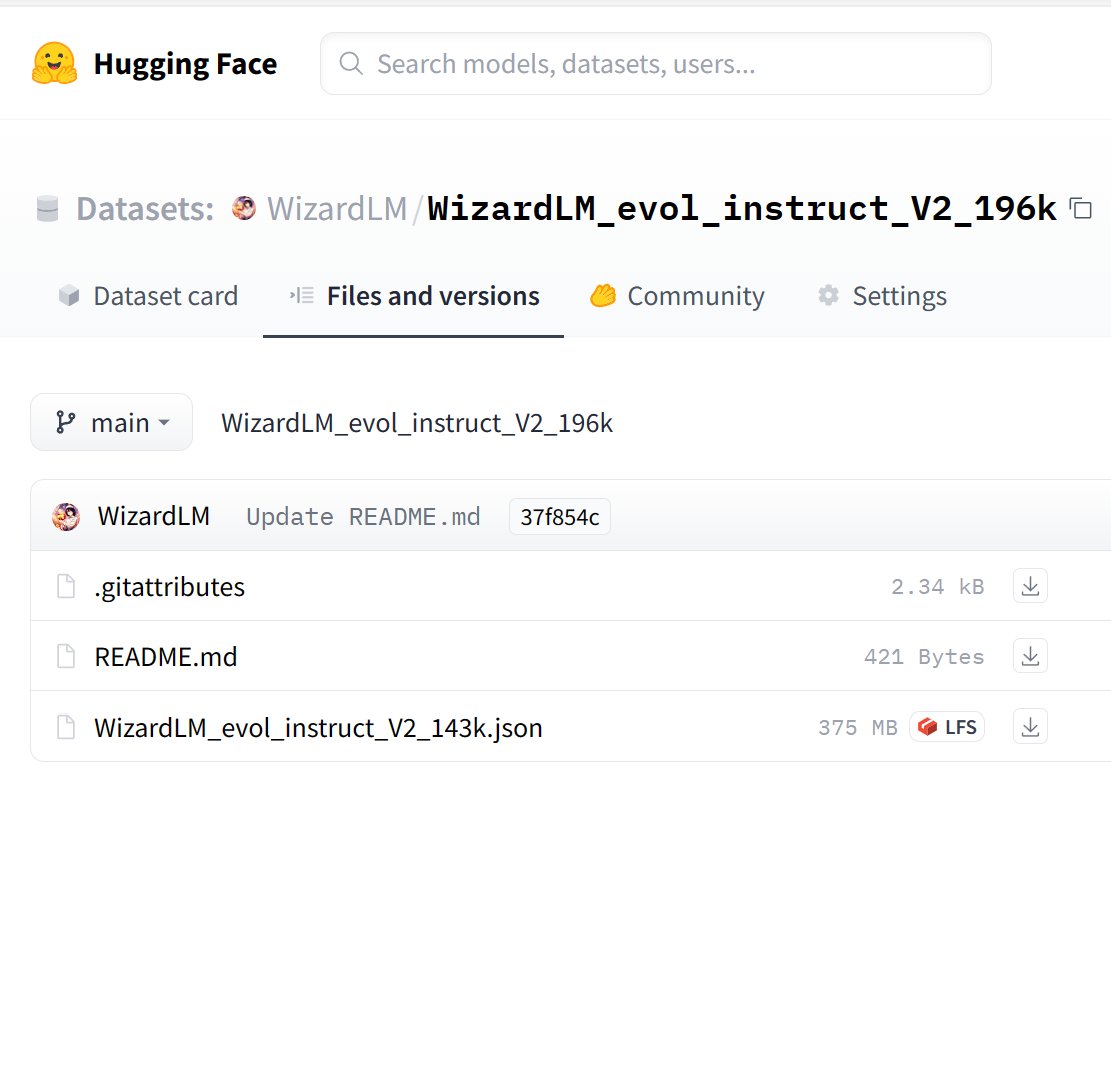
Task: Click the Settings gear icon
Action: (828, 295)
